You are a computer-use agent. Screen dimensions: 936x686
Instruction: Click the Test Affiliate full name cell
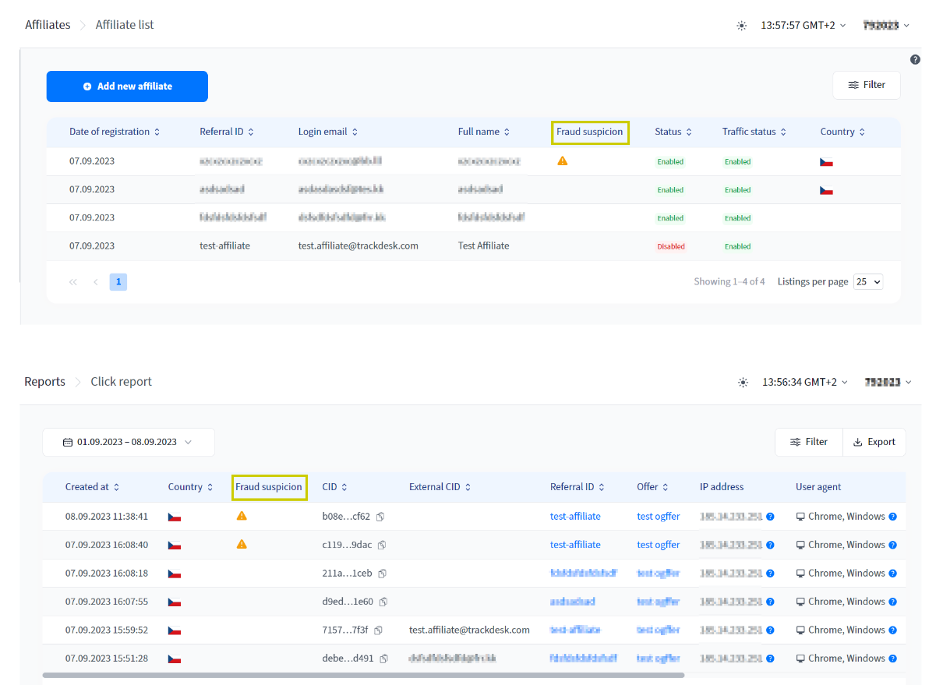coord(484,246)
